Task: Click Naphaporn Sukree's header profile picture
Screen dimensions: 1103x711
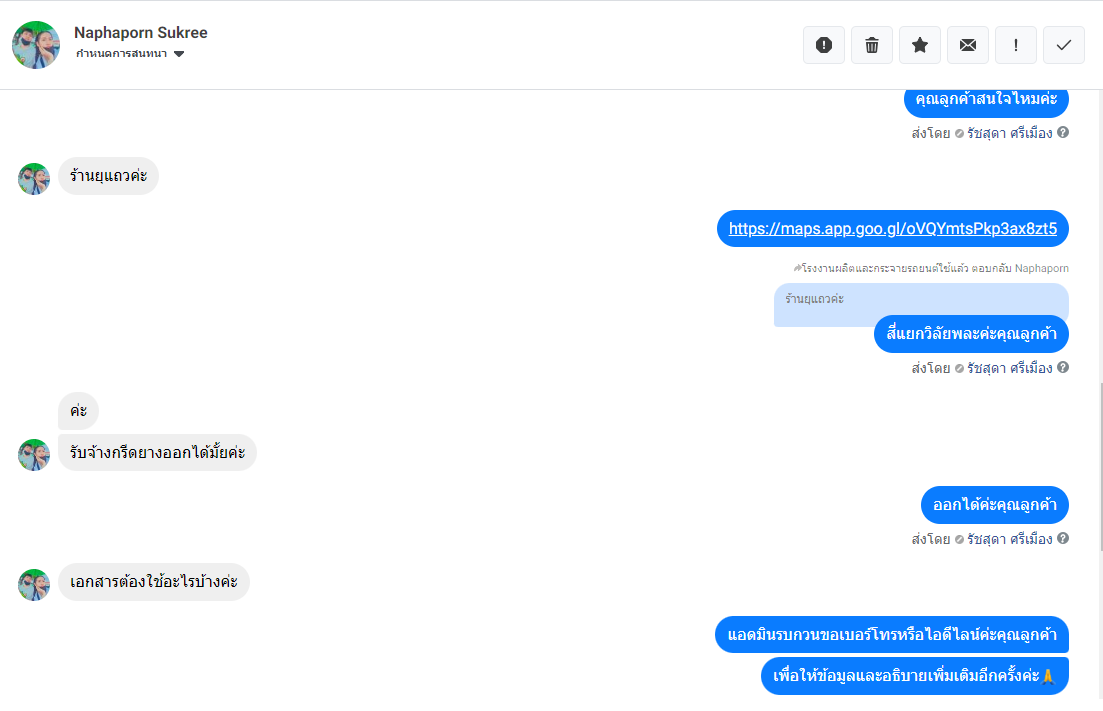Action: pos(36,45)
